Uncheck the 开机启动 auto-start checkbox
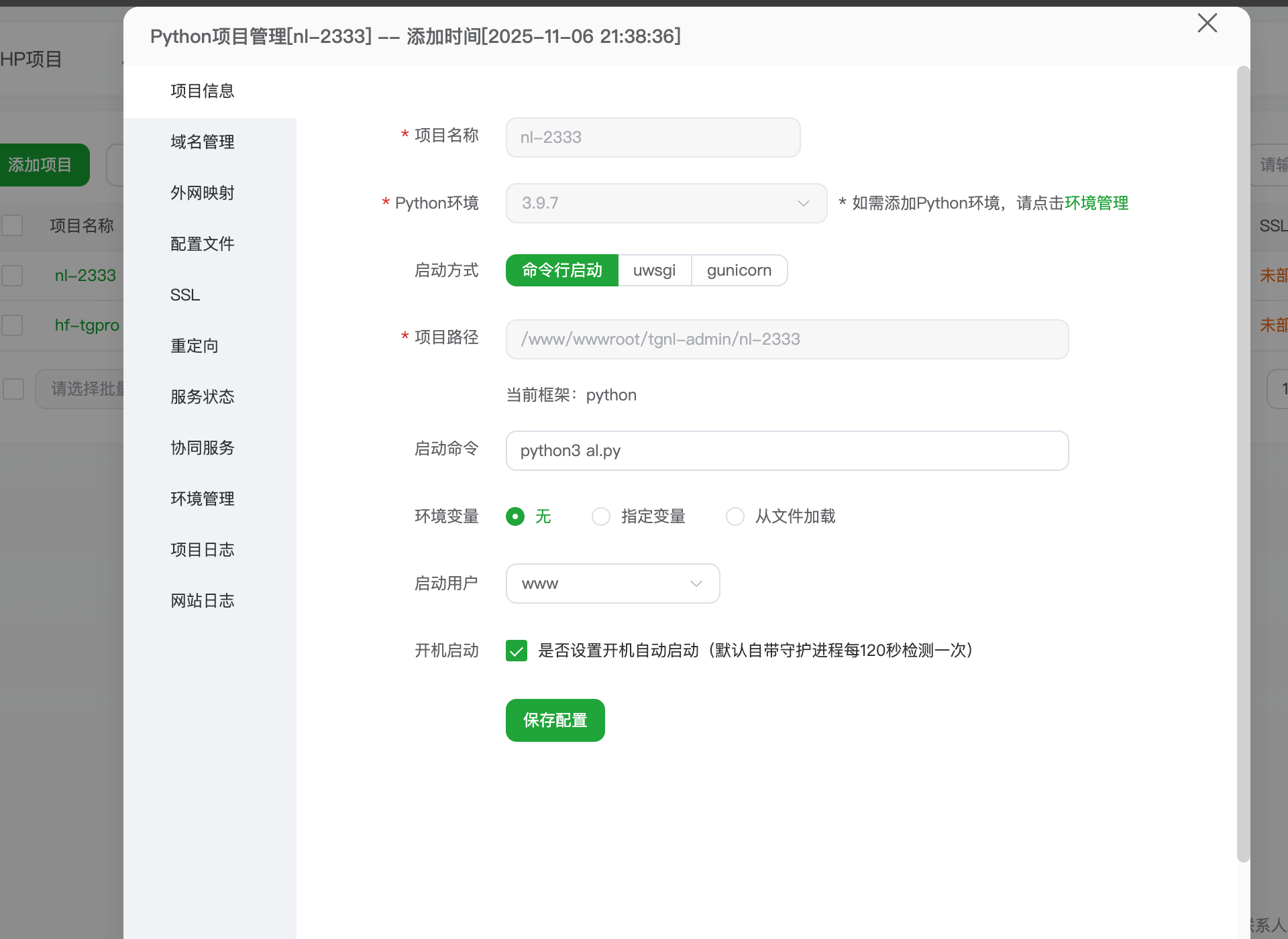This screenshot has height=939, width=1288. click(517, 650)
